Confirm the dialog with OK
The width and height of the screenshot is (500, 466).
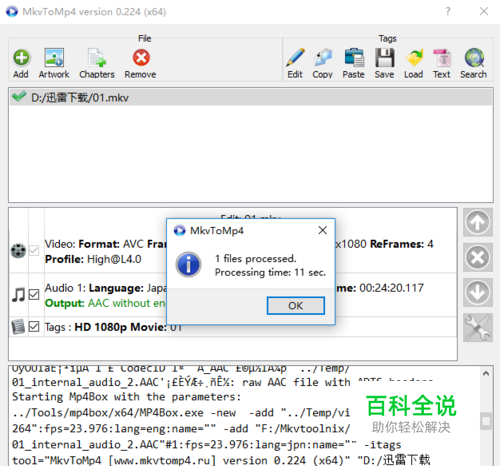[296, 306]
